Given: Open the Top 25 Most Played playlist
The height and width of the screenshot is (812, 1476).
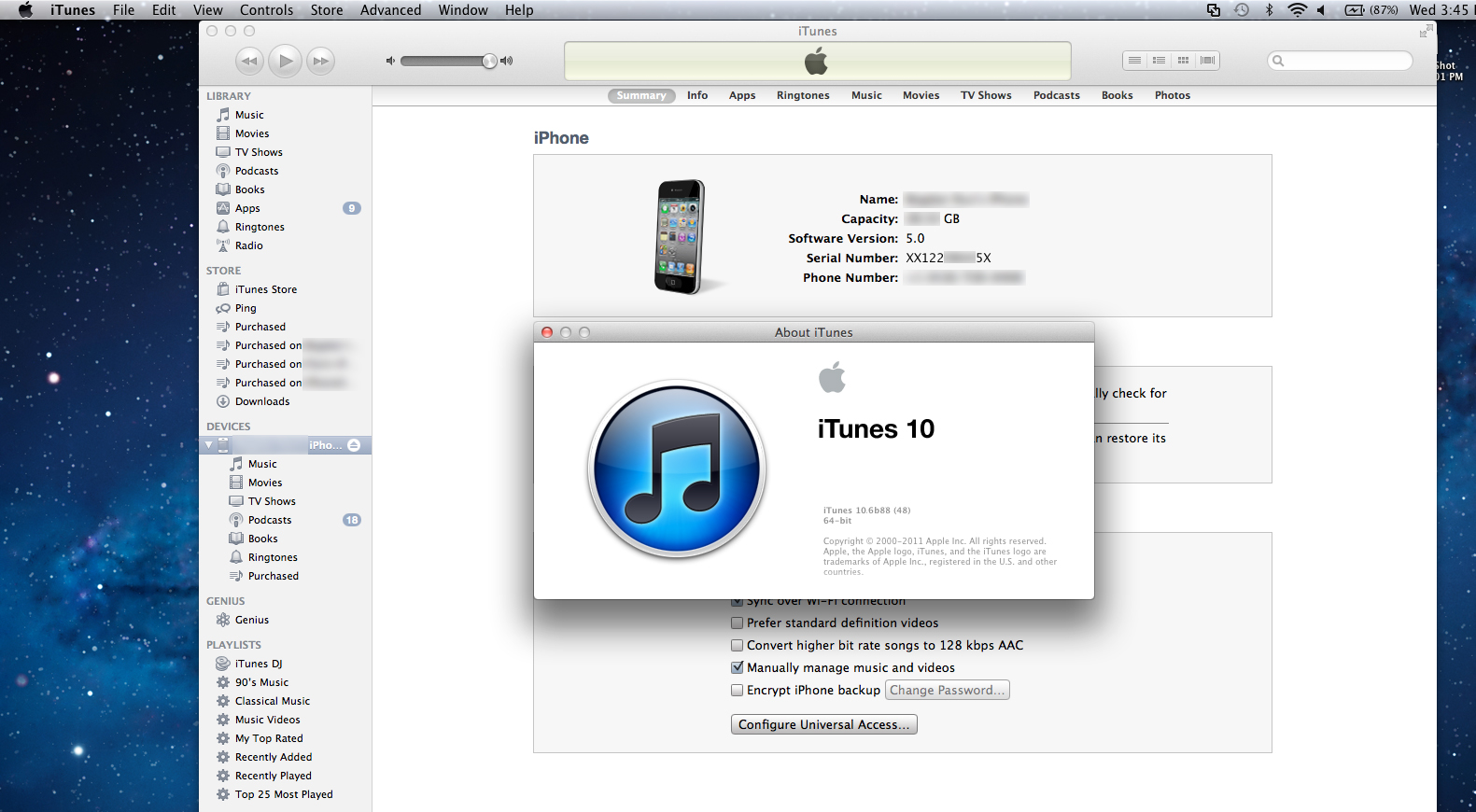Looking at the screenshot, I should pos(286,794).
